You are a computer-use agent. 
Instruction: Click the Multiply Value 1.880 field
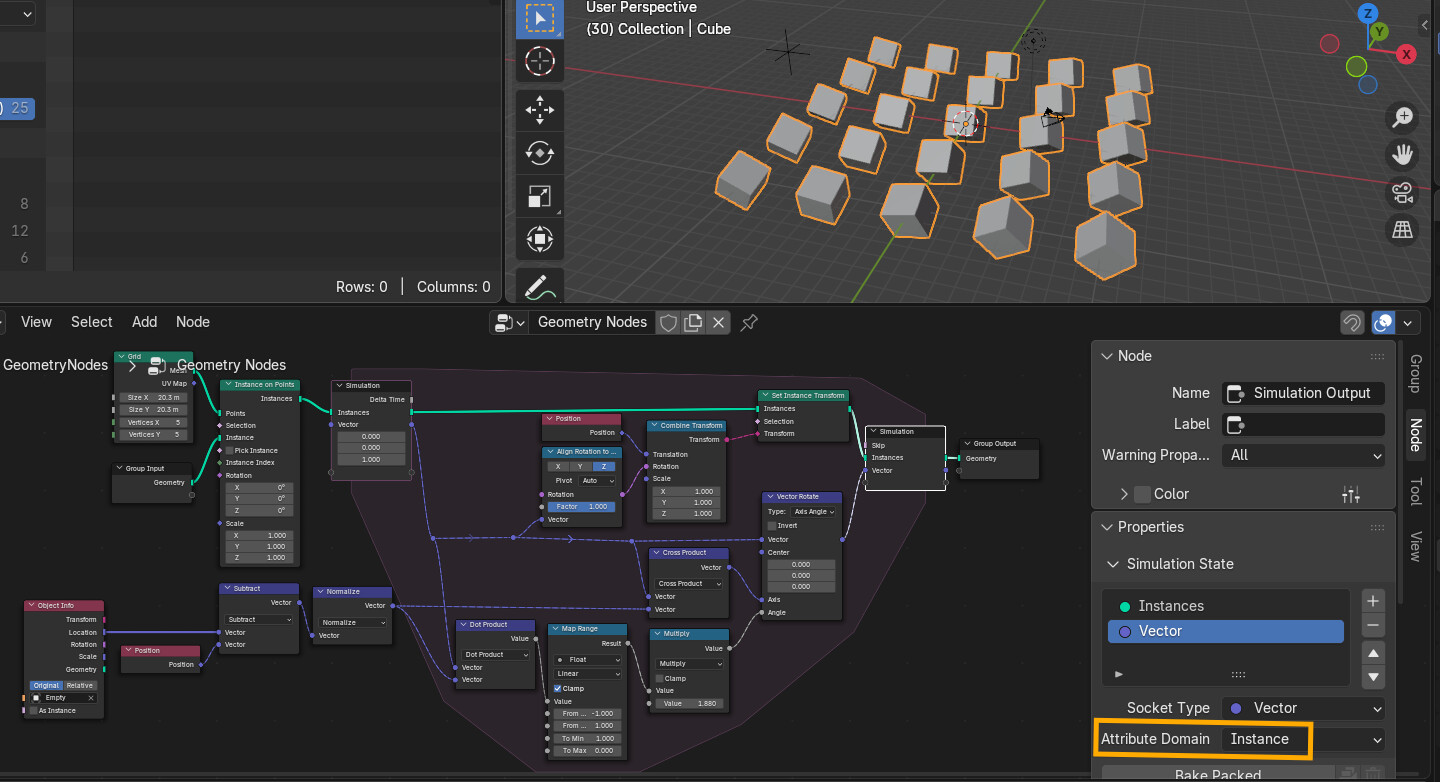690,704
